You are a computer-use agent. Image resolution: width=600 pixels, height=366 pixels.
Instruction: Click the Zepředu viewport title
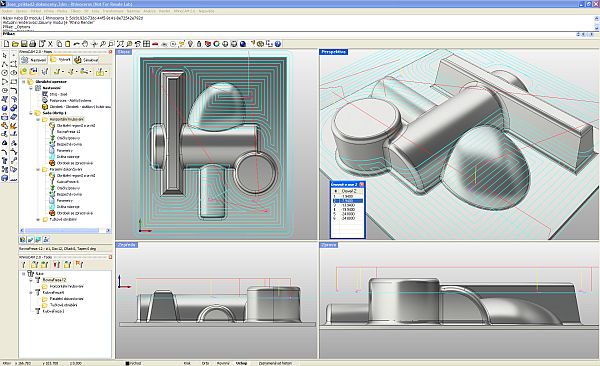tap(127, 245)
